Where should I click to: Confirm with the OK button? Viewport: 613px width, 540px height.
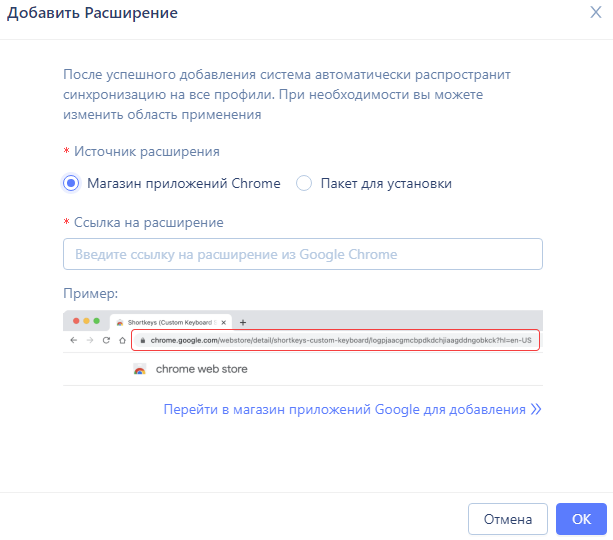(581, 519)
